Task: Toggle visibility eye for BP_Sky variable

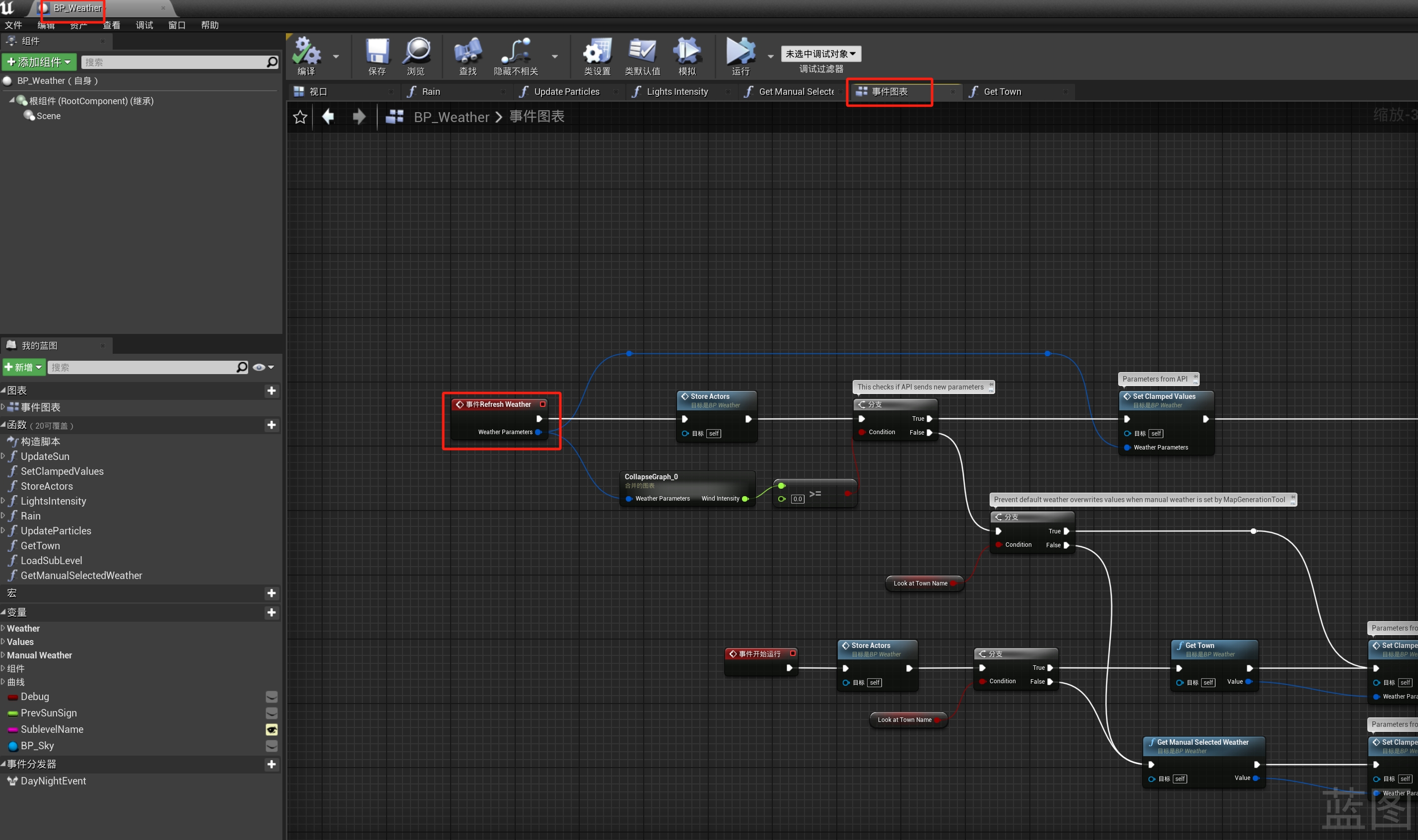Action: [271, 746]
